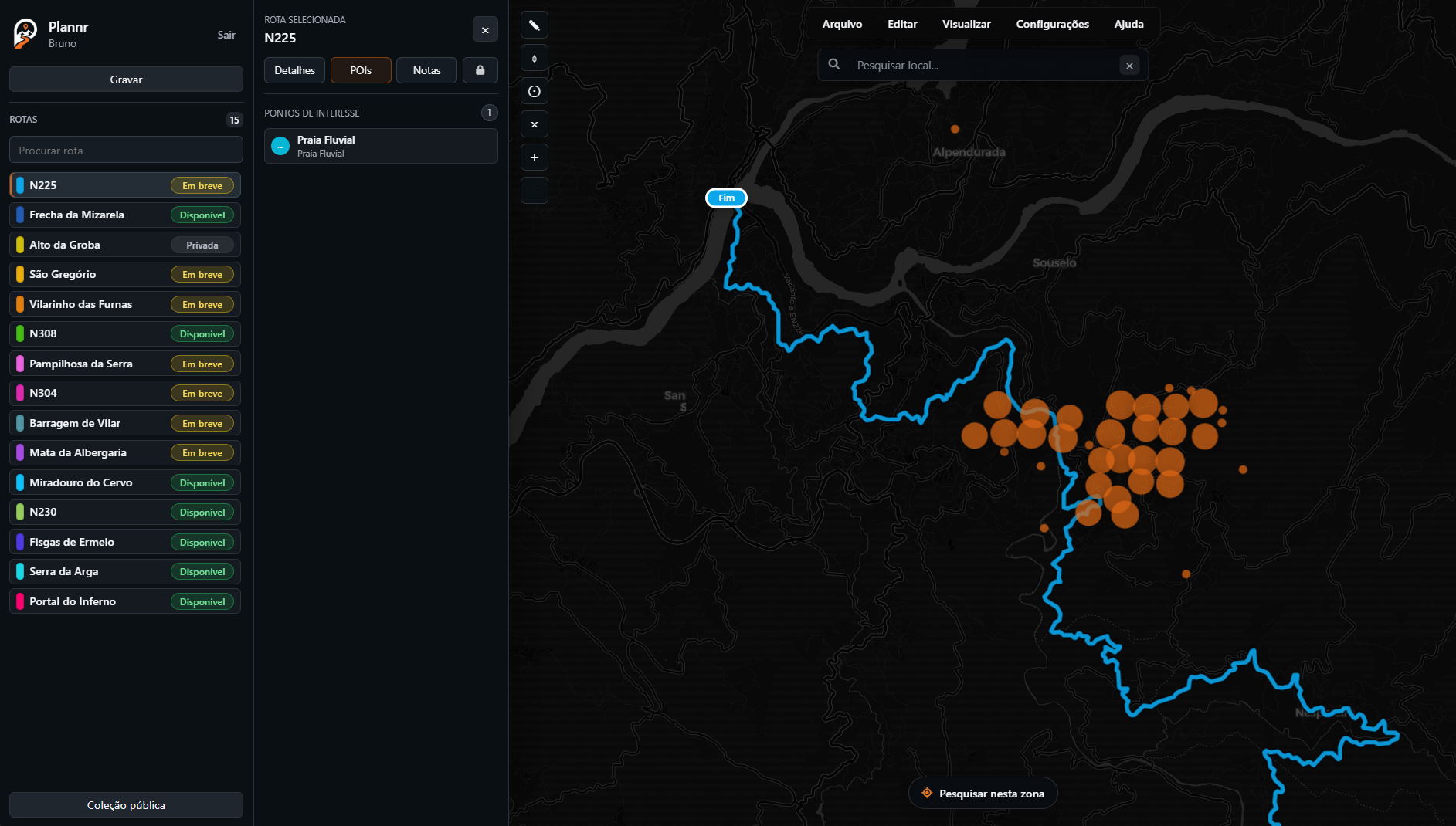1456x826 pixels.
Task: Click the blue color swatch of N225
Action: point(20,185)
